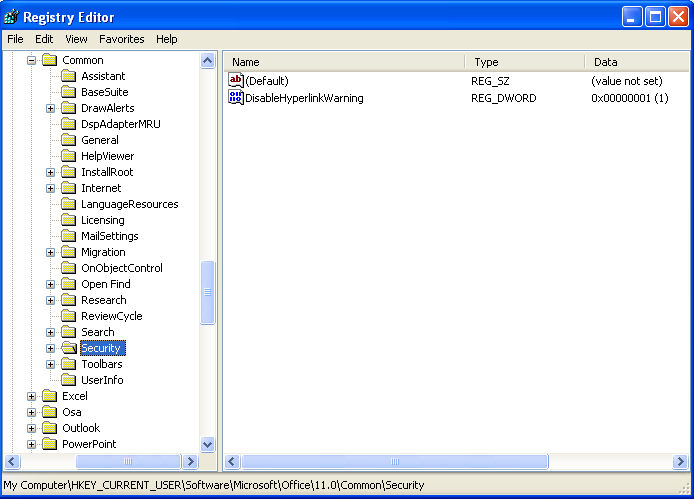The image size is (694, 499).
Task: Expand the Search key
Action: coord(50,332)
